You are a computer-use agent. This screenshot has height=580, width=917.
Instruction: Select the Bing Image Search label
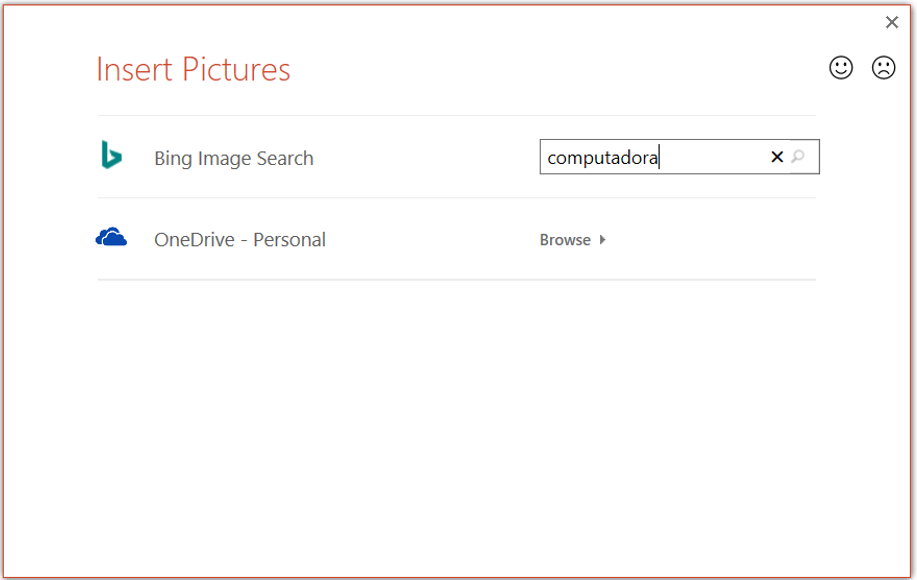click(x=234, y=158)
